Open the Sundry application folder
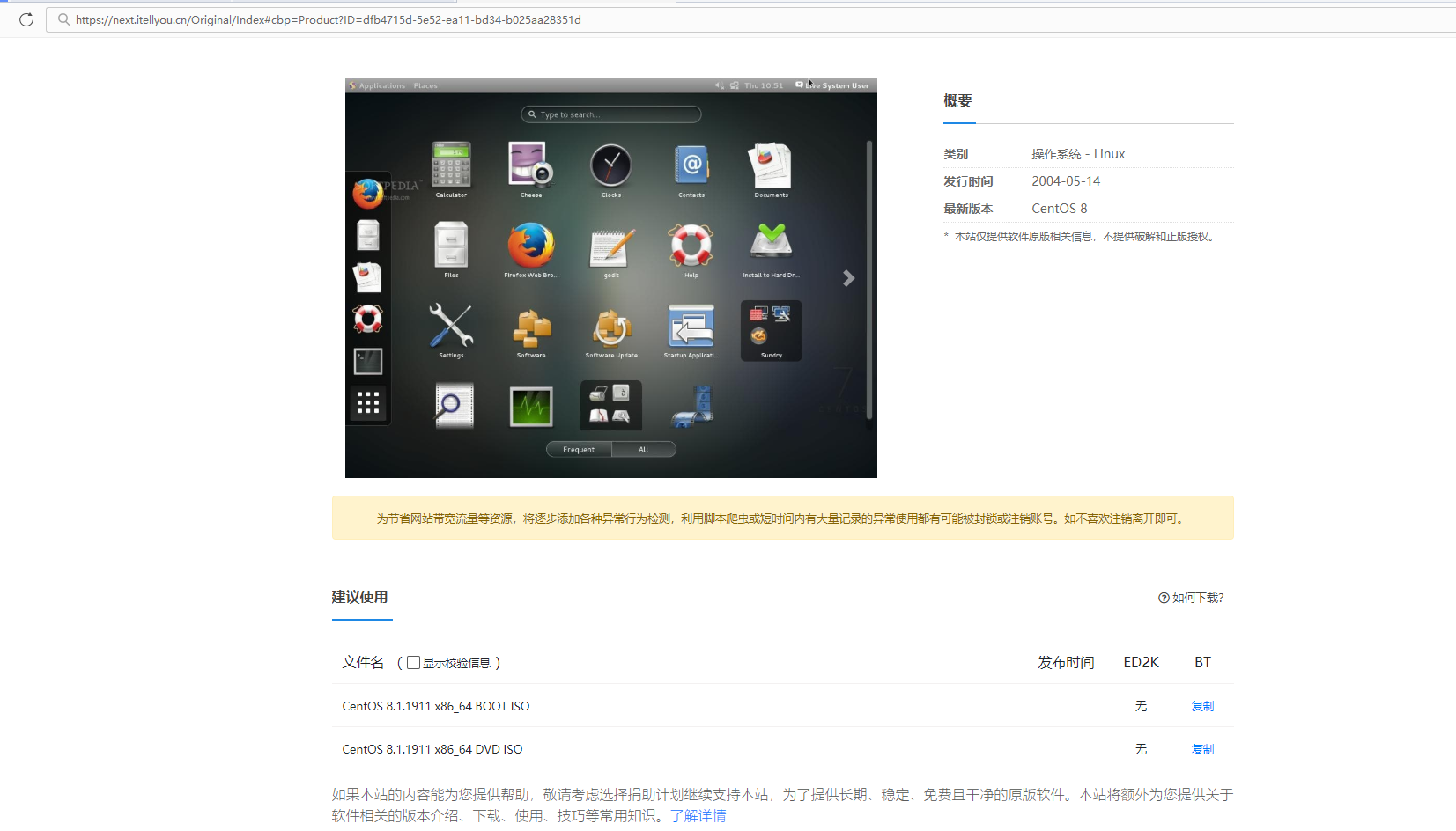 pyautogui.click(x=770, y=330)
